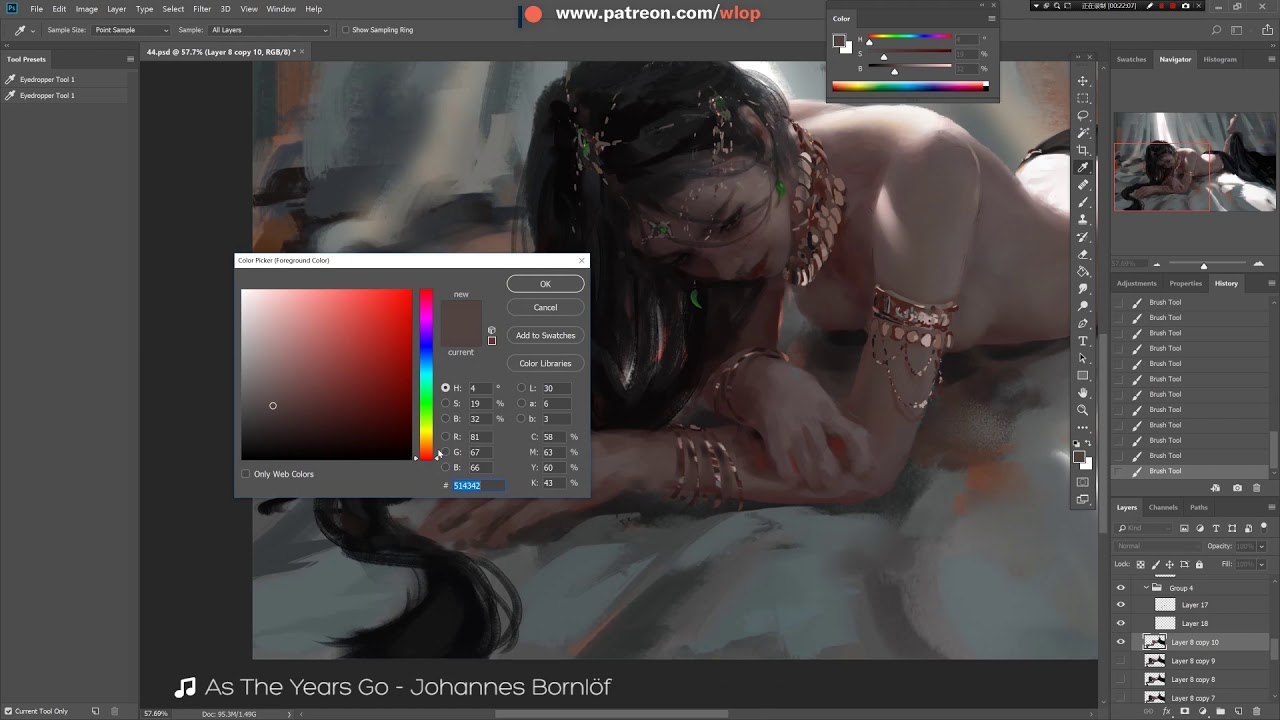Select the Magic Wand tool
Image resolution: width=1280 pixels, height=720 pixels.
point(1083,133)
